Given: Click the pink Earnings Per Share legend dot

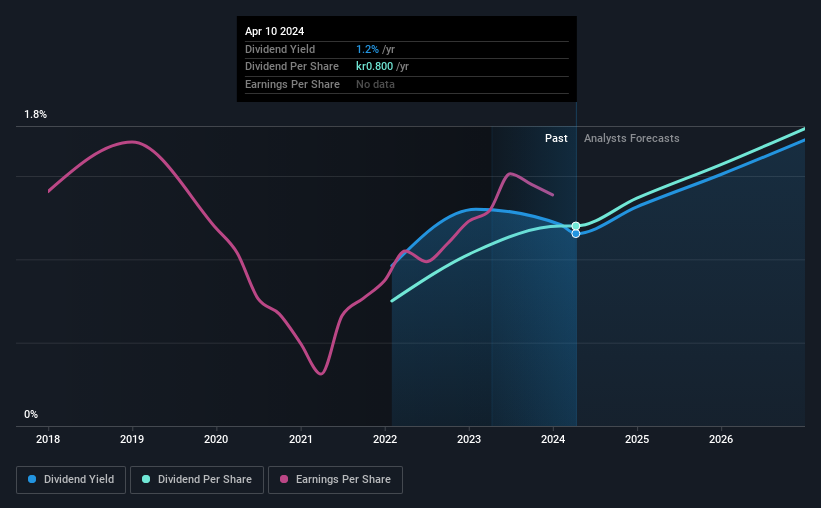Looking at the screenshot, I should pos(284,479).
